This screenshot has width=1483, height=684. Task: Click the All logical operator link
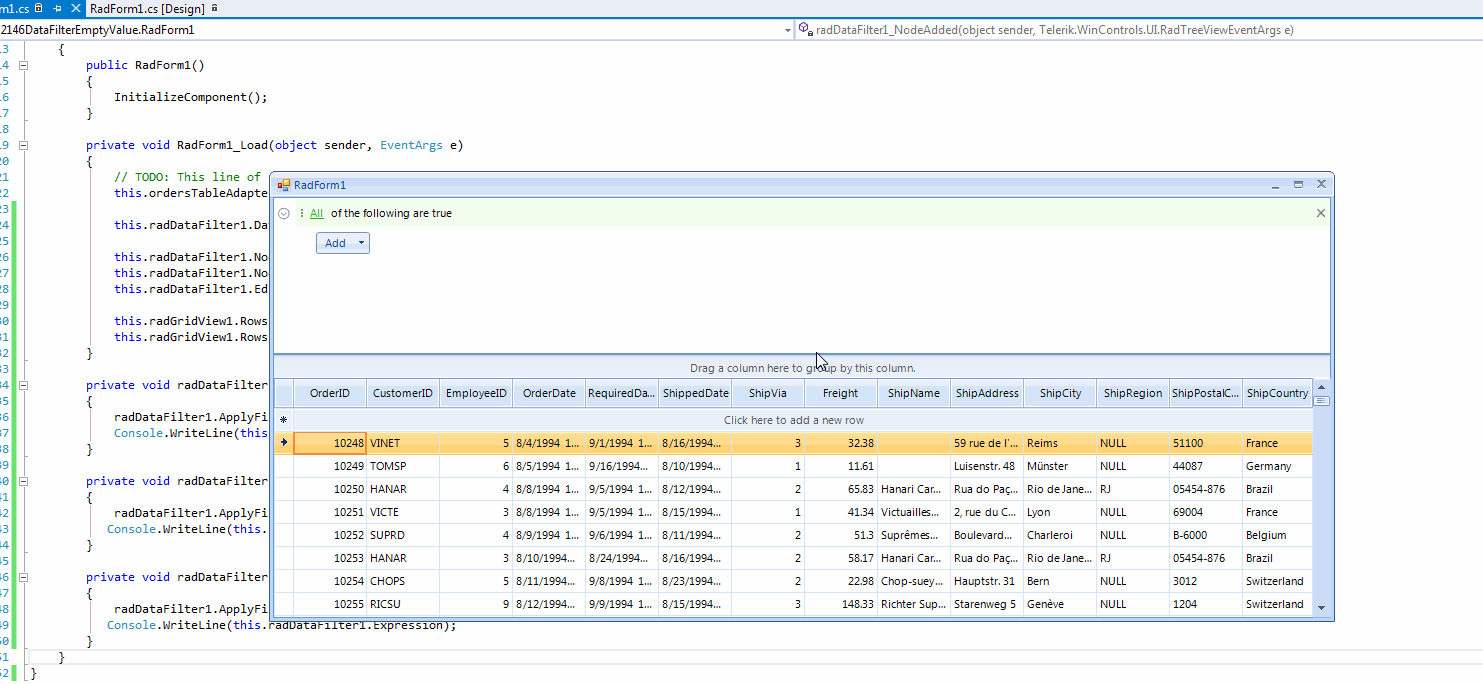[x=316, y=213]
